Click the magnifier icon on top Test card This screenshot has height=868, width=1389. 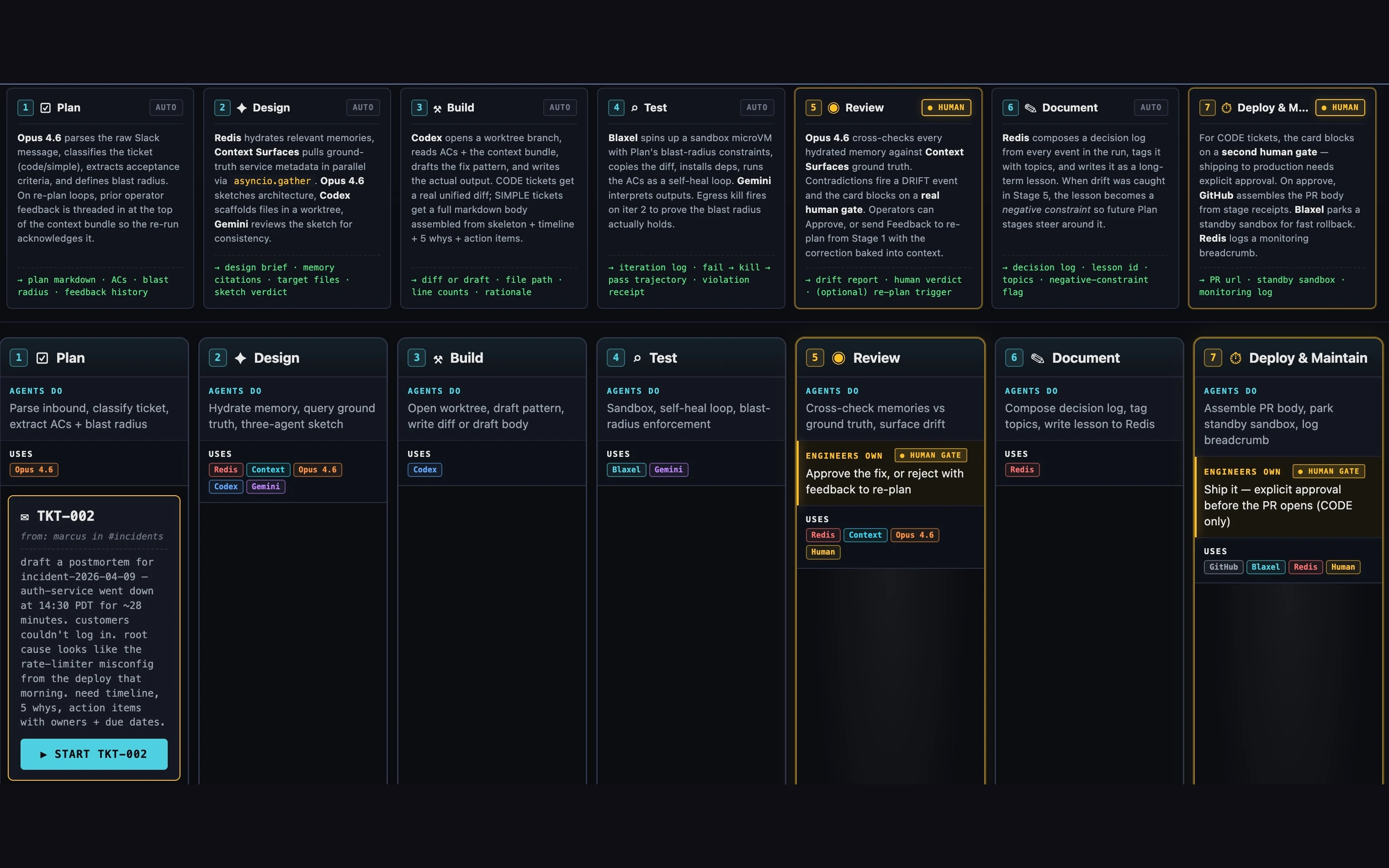click(634, 108)
